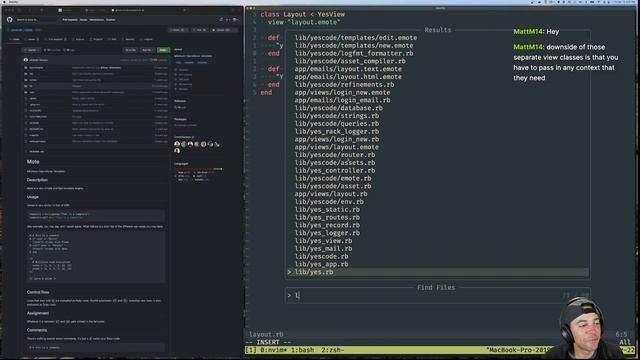This screenshot has height=360, width=640.
Task: Open the Add file dropdown
Action: [147, 50]
